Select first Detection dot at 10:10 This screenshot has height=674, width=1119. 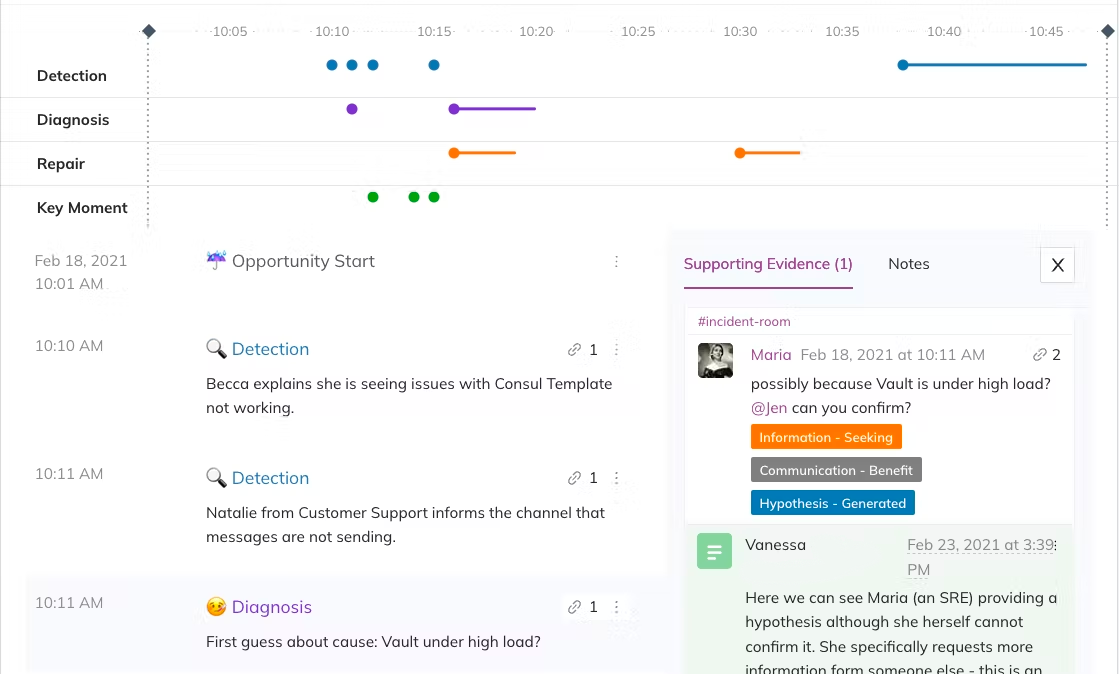coord(332,65)
